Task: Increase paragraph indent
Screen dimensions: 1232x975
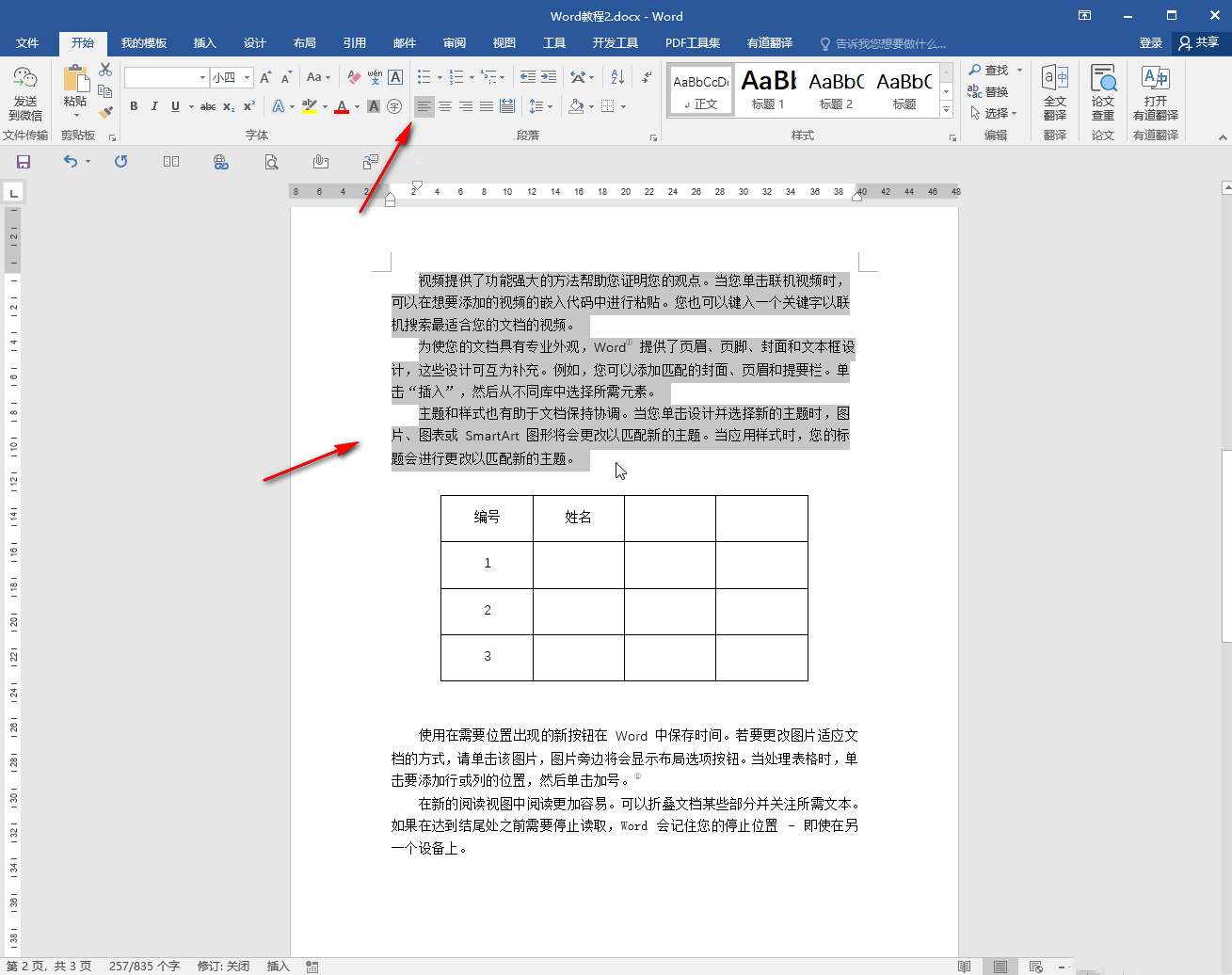Action: click(x=549, y=77)
